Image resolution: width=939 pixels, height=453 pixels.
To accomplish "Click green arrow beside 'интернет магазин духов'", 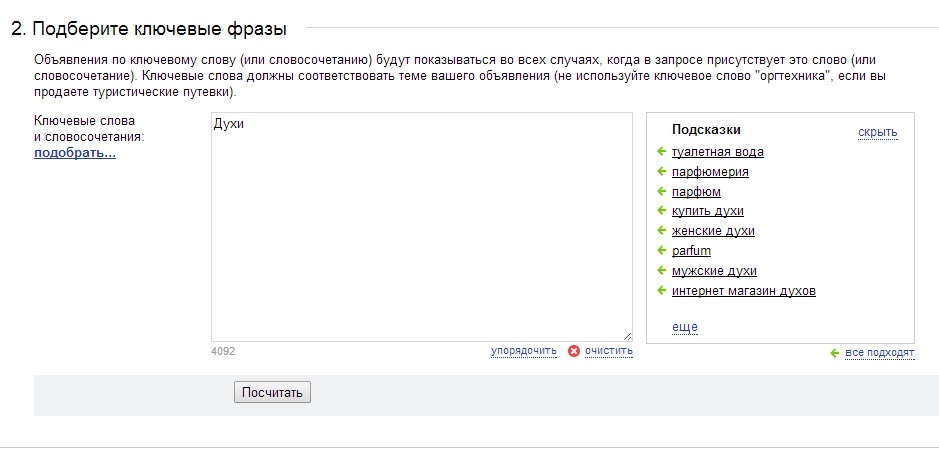I will pos(661,290).
